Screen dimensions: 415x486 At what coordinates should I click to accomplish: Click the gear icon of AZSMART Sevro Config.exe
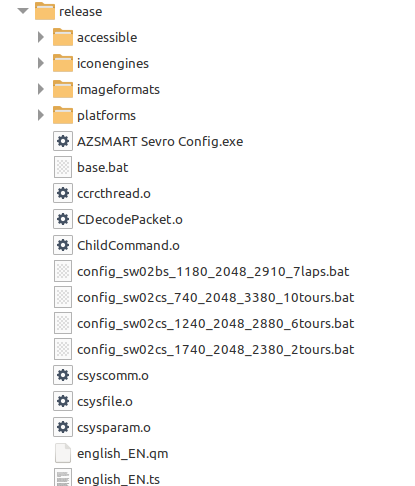63,141
